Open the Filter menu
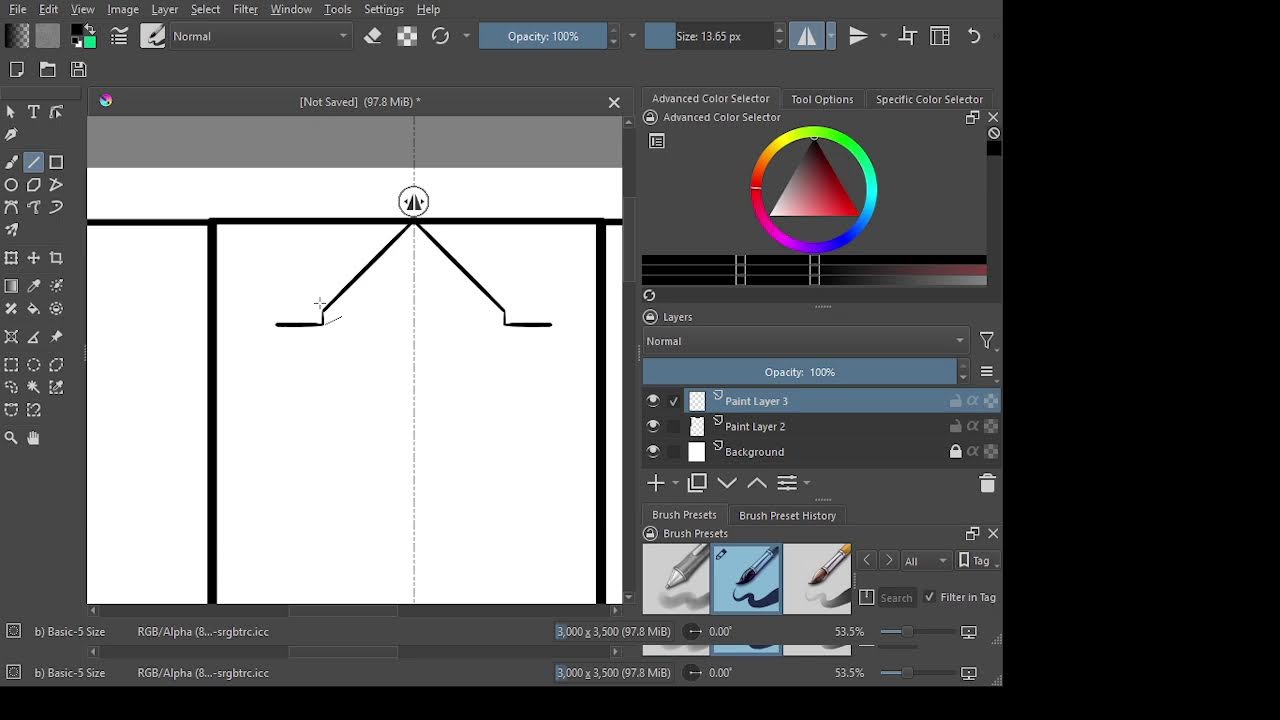 [x=246, y=9]
